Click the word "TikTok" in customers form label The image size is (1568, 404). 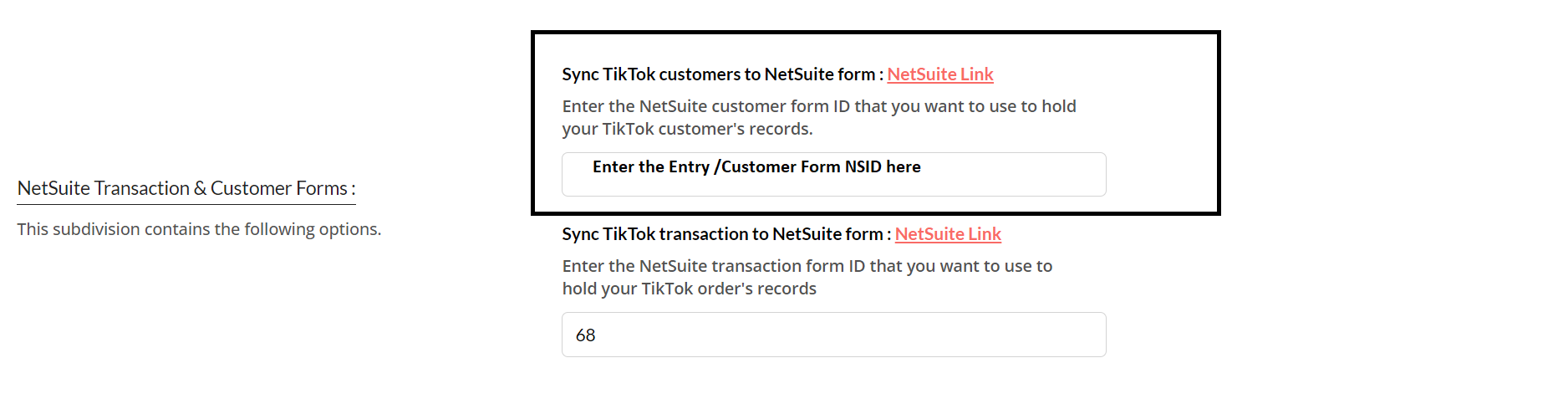tap(629, 74)
